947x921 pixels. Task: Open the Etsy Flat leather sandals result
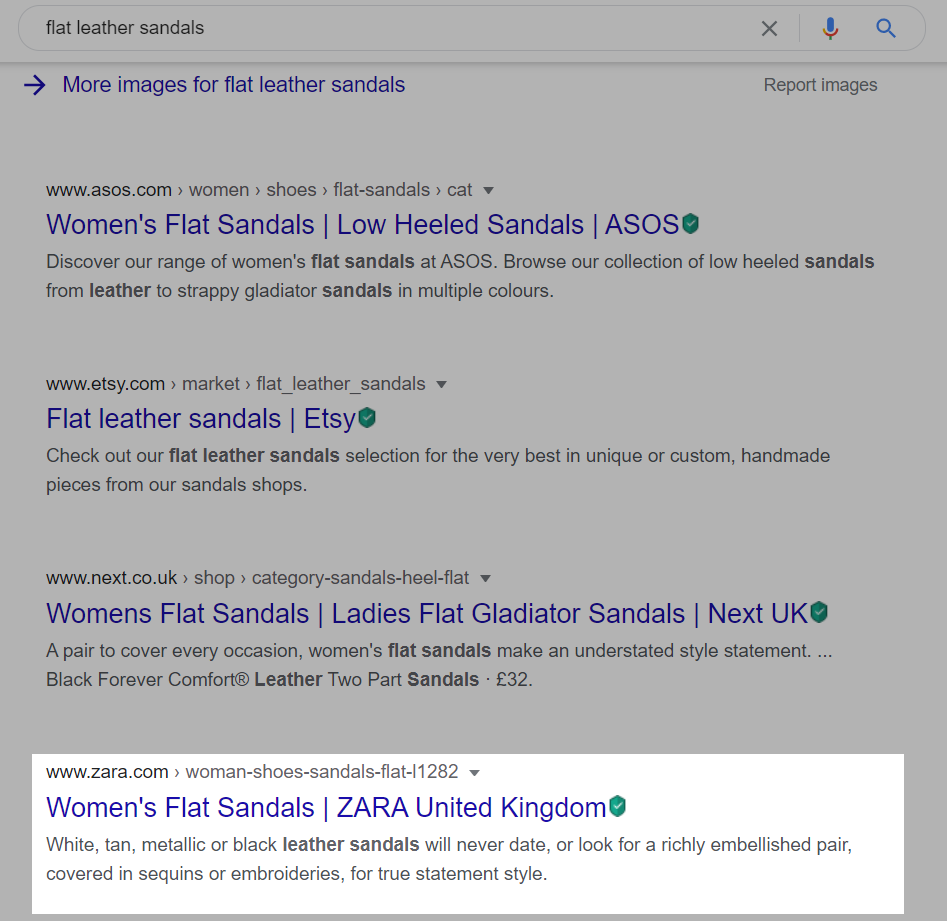coord(200,418)
